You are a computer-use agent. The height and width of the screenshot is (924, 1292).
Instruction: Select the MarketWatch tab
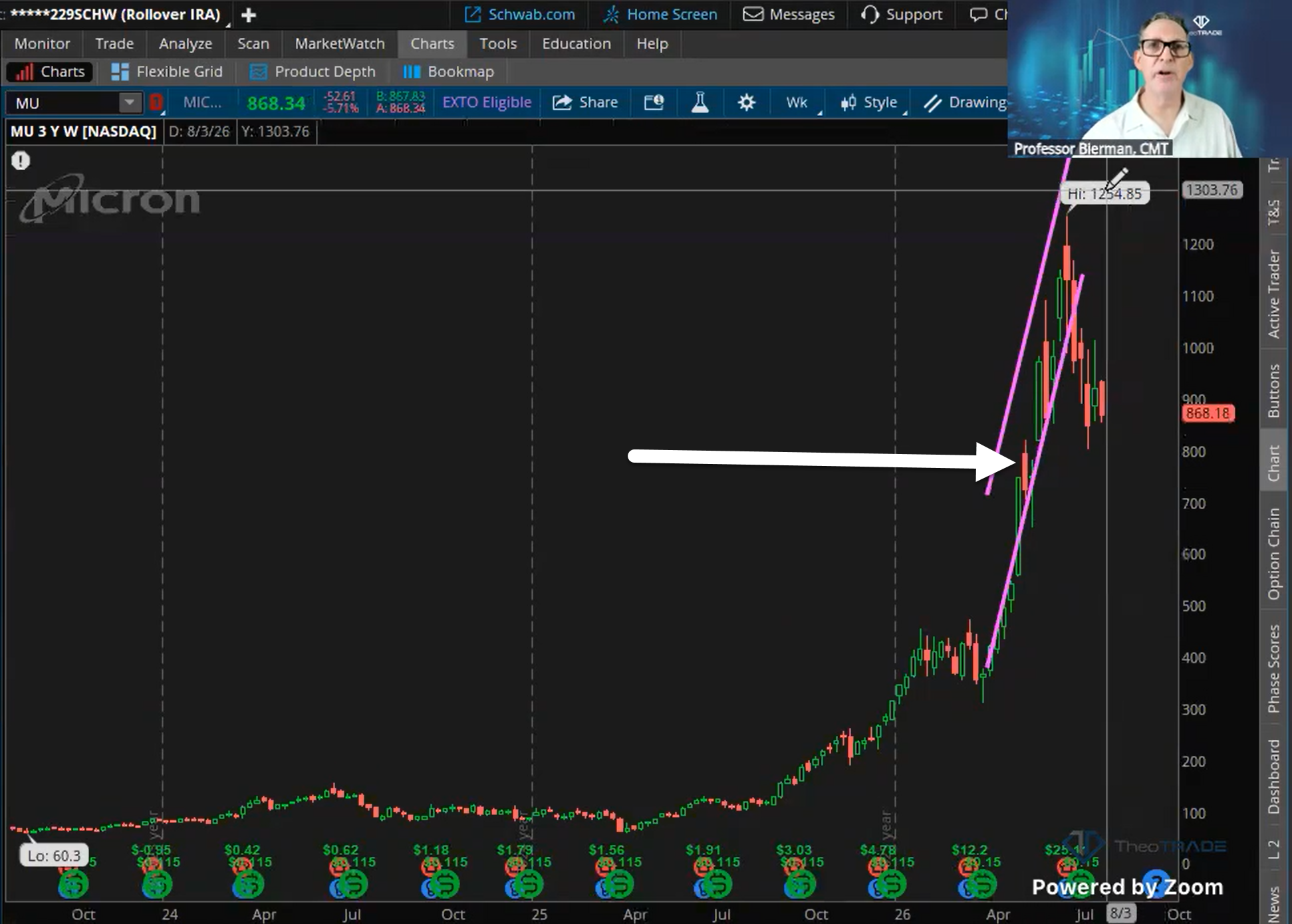340,44
